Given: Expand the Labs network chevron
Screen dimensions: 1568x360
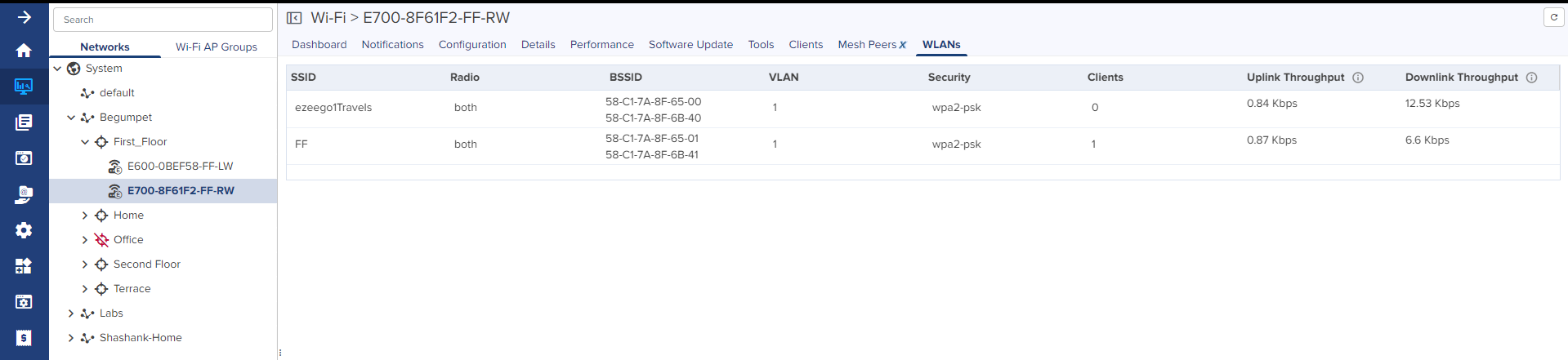Looking at the screenshot, I should click(x=71, y=313).
